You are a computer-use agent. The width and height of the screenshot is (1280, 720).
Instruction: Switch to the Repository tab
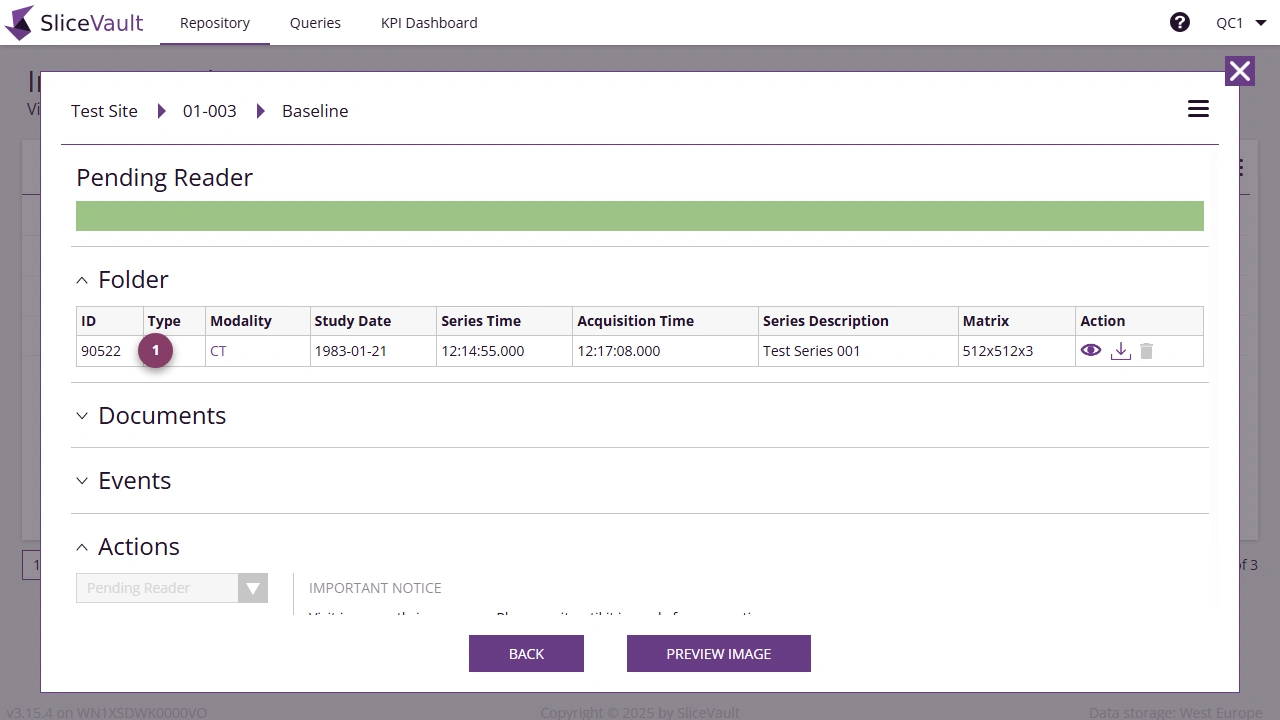214,22
